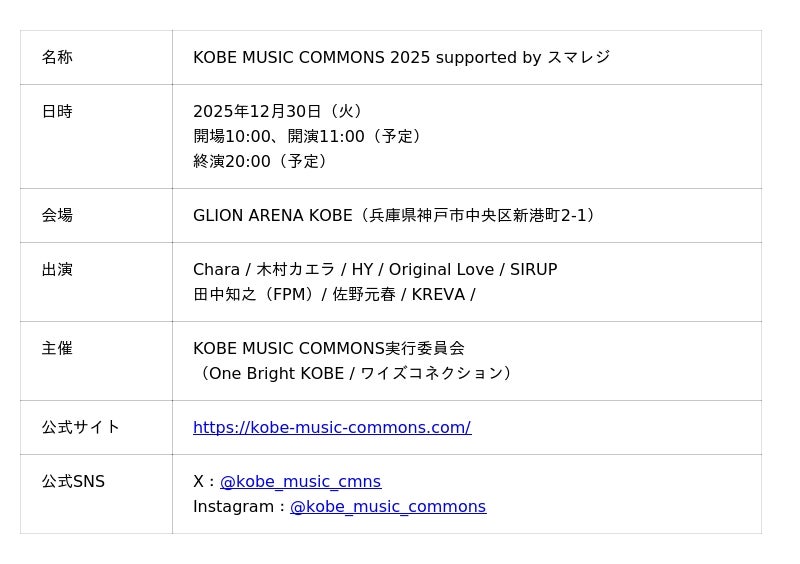Click the date 2025年12月30日(火) text

click(279, 112)
